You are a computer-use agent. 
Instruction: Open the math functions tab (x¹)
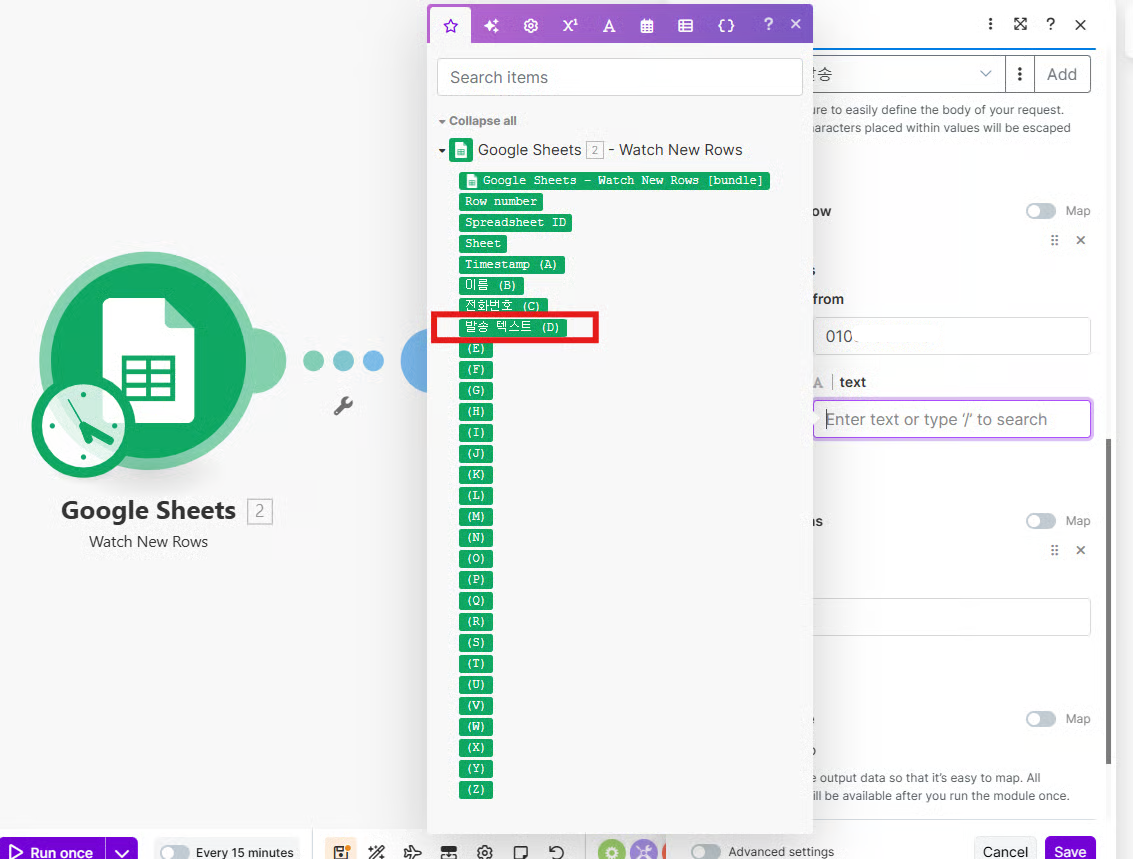coord(570,26)
